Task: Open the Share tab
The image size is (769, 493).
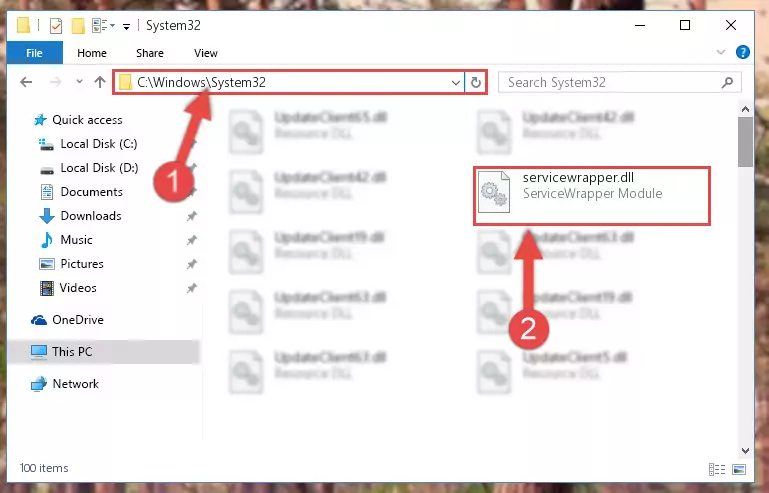Action: (150, 53)
